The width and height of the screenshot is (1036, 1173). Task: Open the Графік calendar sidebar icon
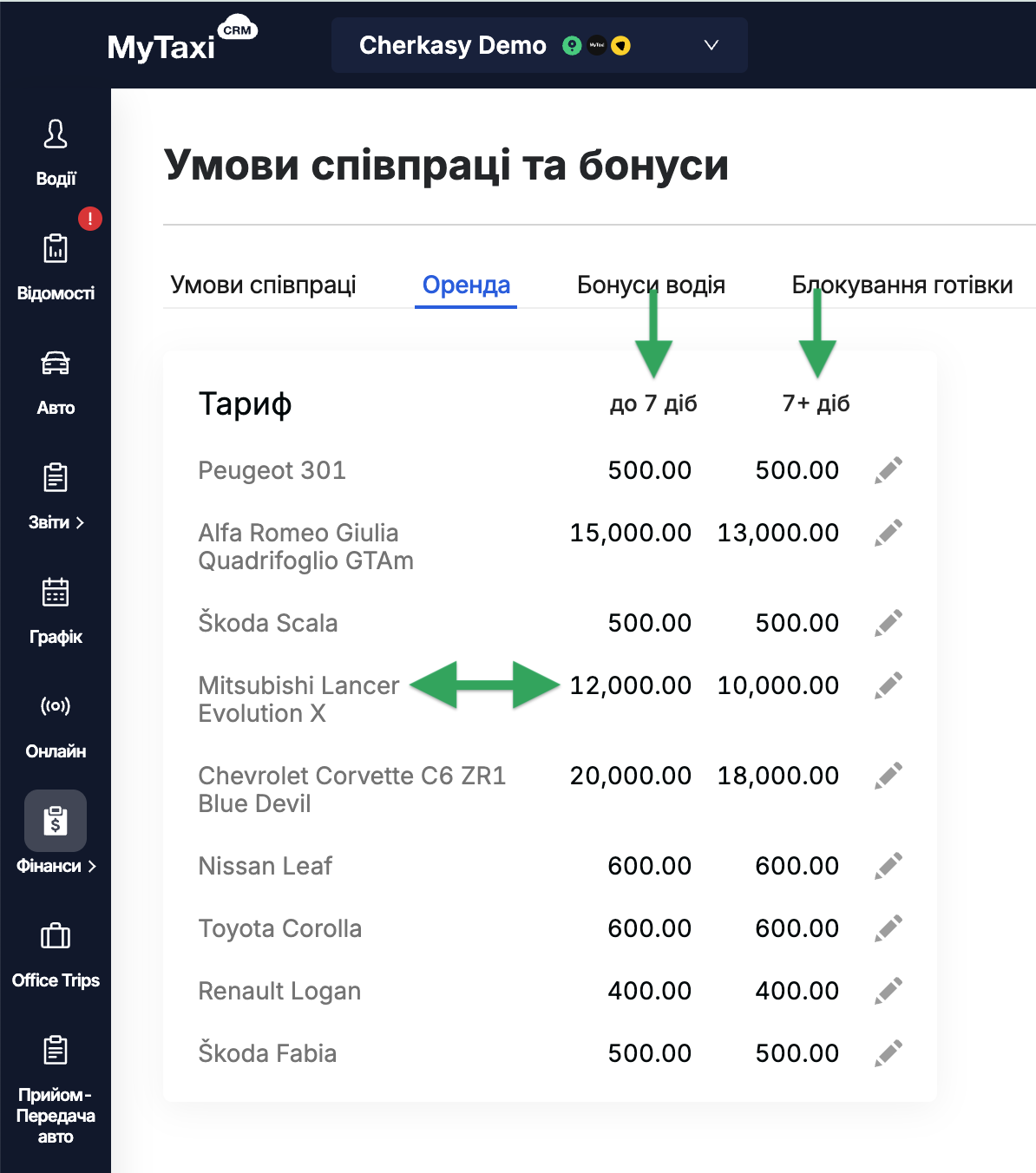point(56,593)
